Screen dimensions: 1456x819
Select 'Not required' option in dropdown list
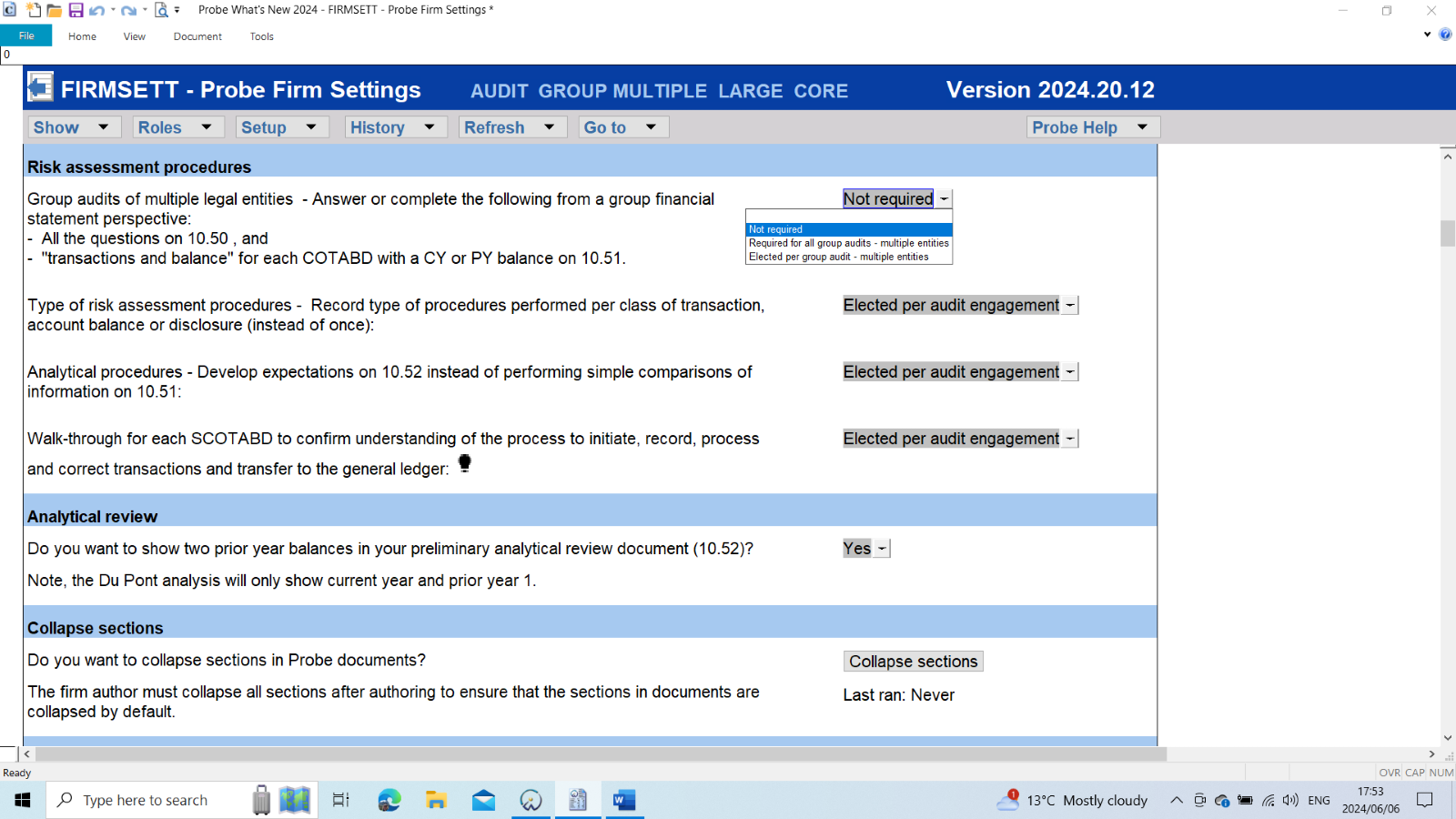848,229
